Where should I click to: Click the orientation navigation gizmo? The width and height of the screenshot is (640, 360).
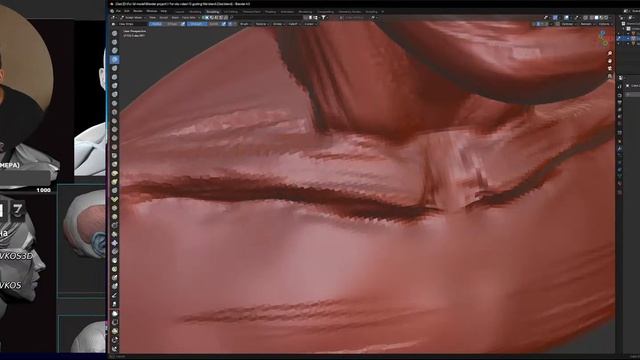[603, 38]
